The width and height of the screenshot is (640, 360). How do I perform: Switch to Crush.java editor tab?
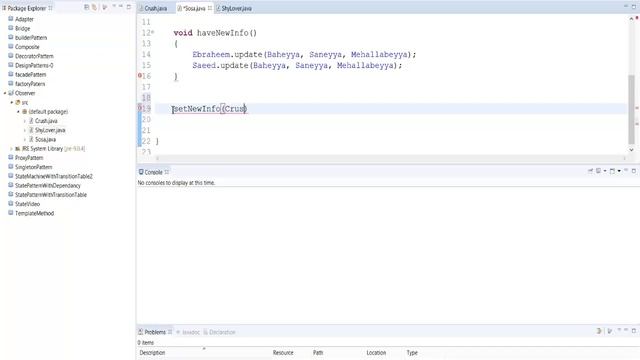coord(156,8)
